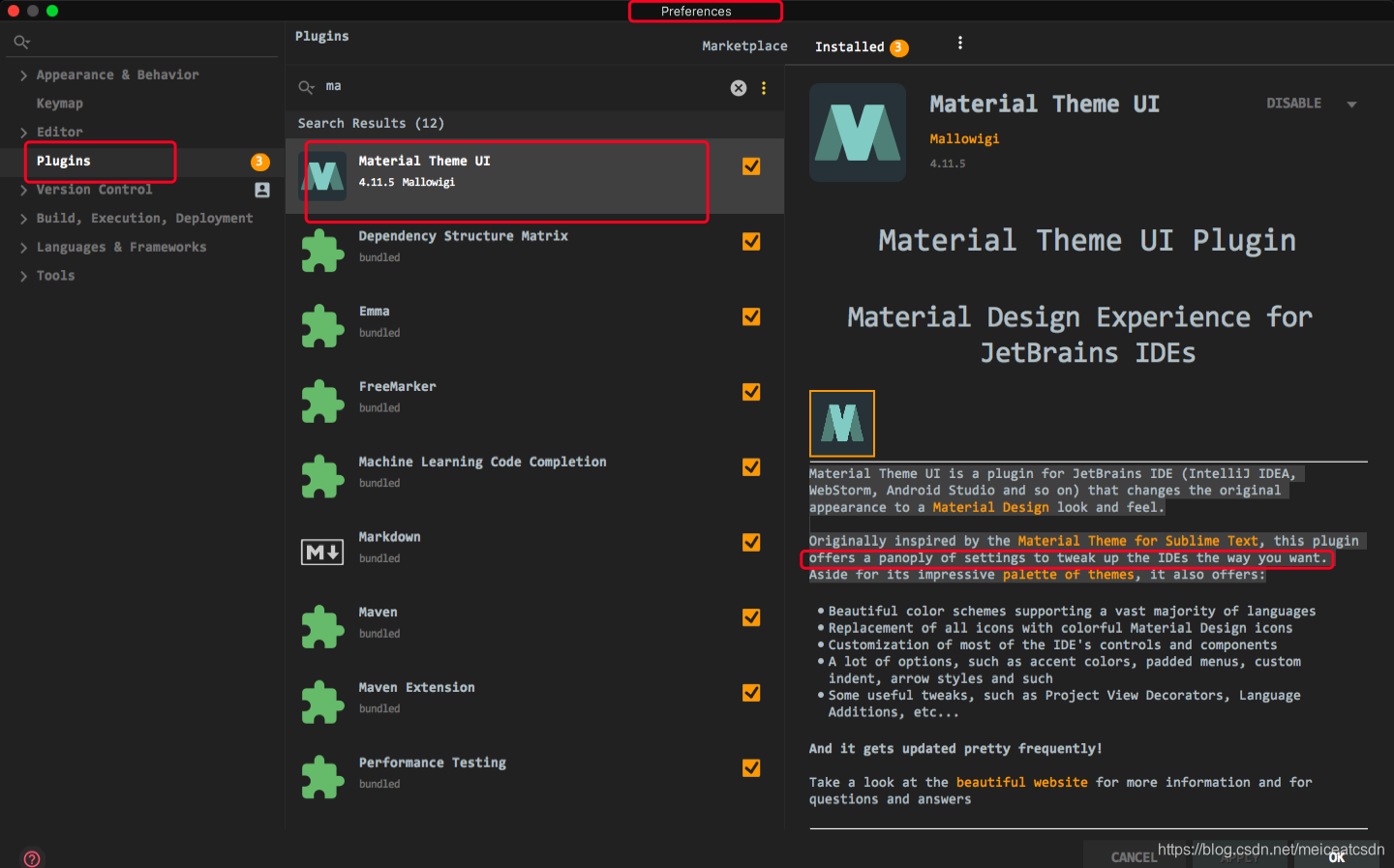Uncheck Machine Learning Code Completion plugin
This screenshot has height=868, width=1394.
click(x=751, y=467)
